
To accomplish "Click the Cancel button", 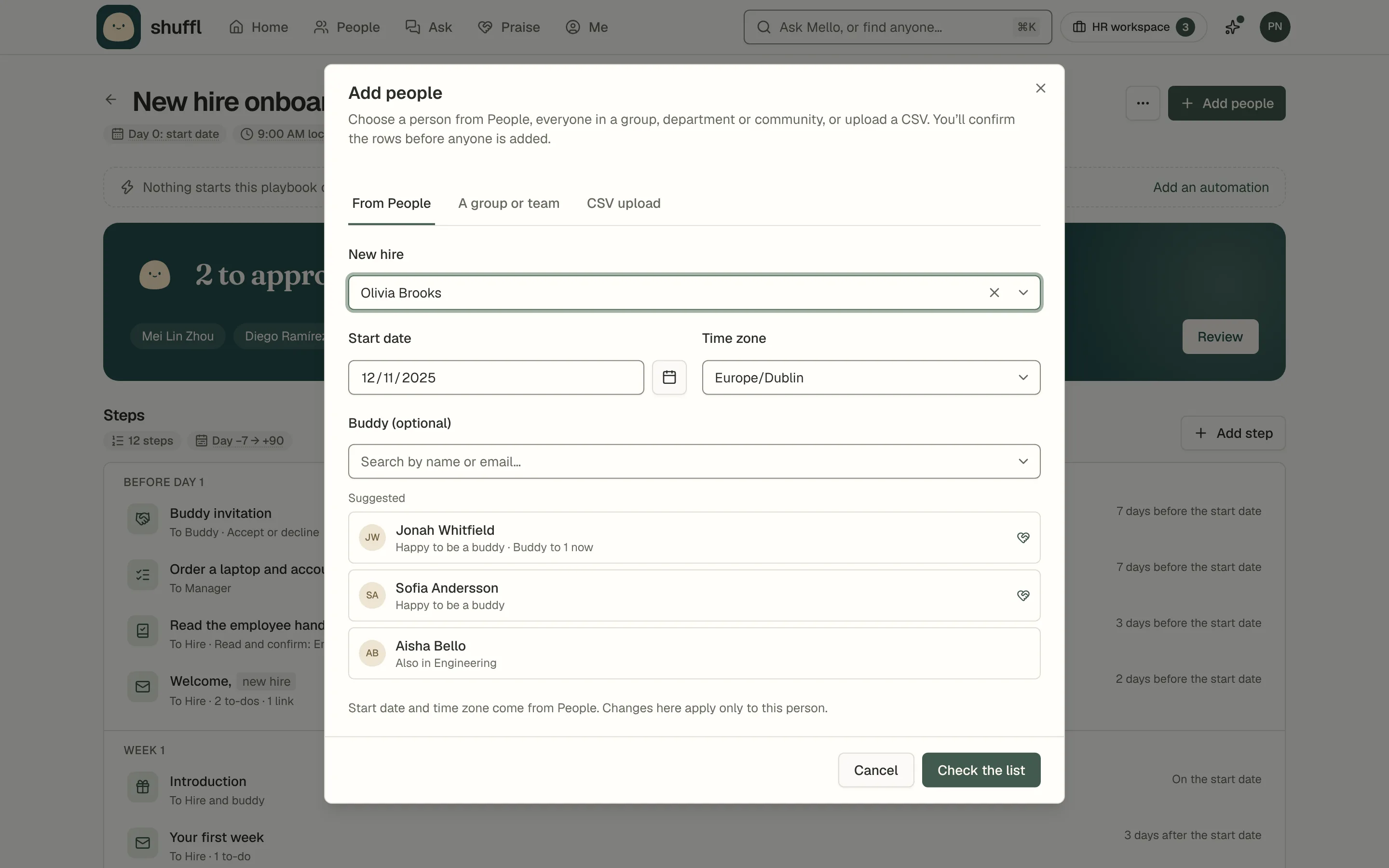I will 875,770.
